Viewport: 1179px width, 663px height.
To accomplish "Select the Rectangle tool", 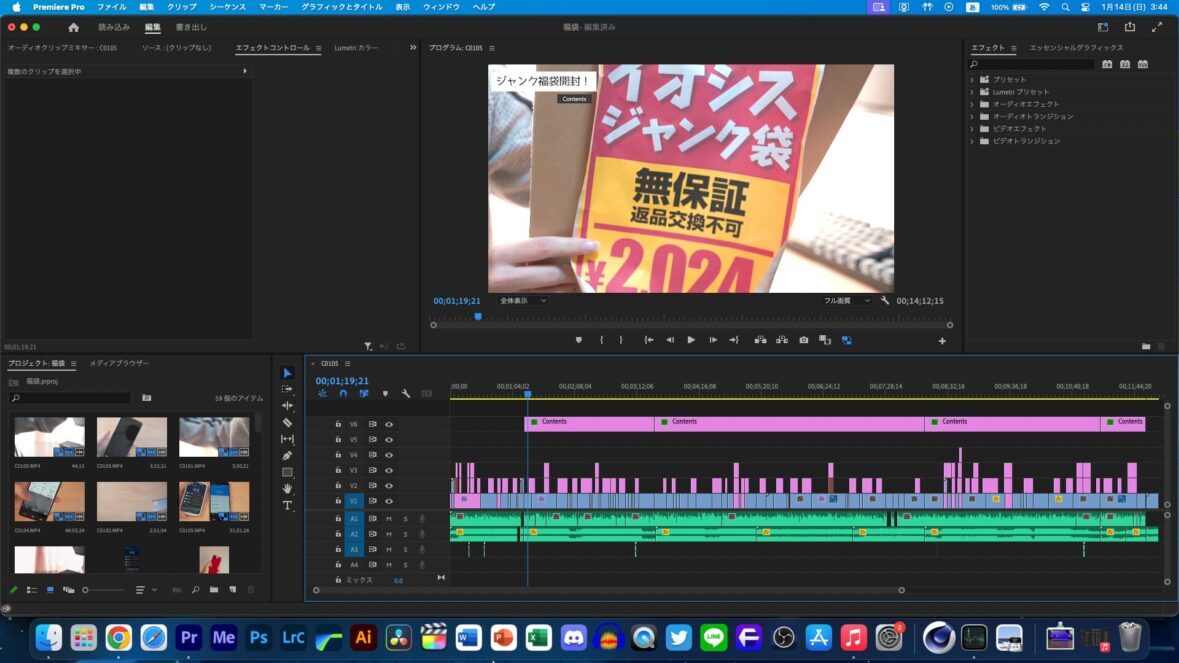I will tap(287, 472).
